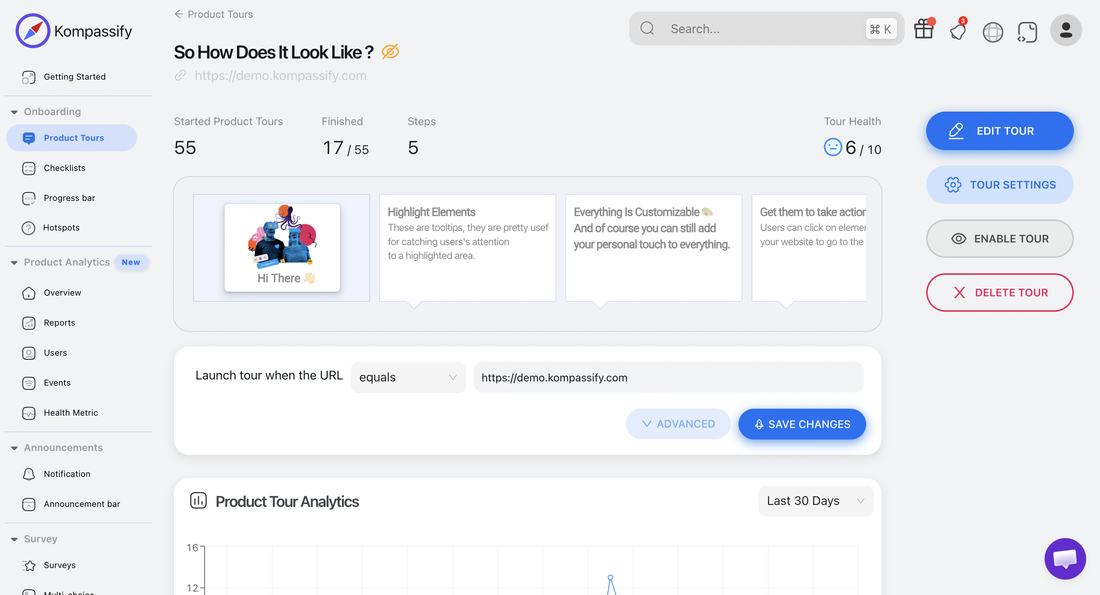Click the Kompassify compass logo
The image size is (1100, 595).
click(32, 31)
